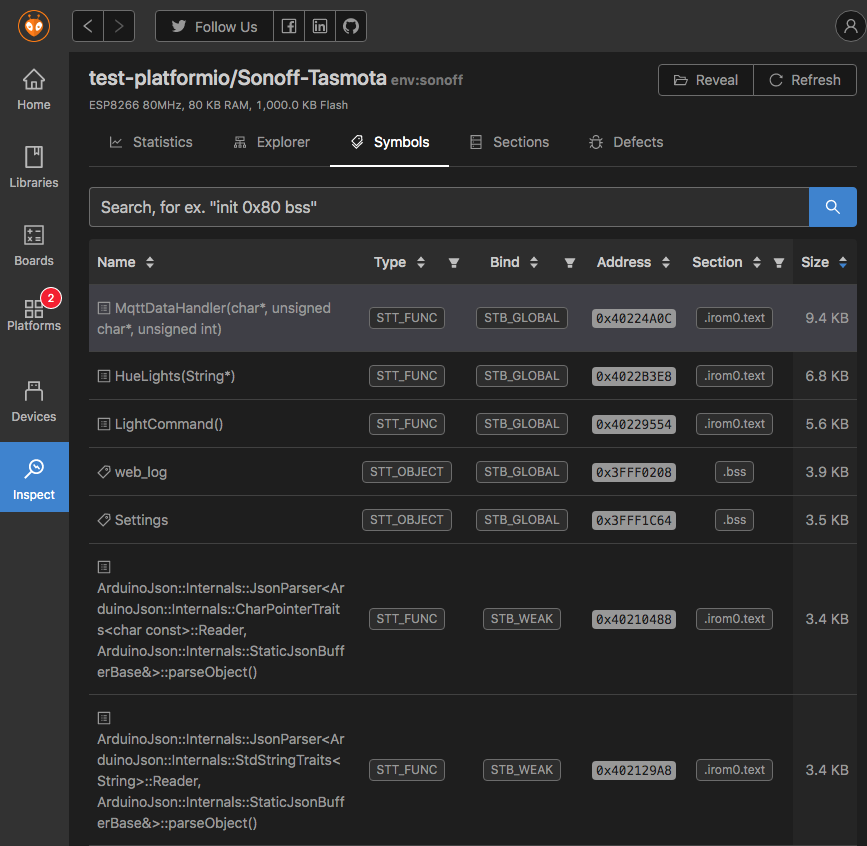Viewport: 867px width, 846px height.
Task: Click .irom0.text tag in HueLights row
Action: point(734,376)
